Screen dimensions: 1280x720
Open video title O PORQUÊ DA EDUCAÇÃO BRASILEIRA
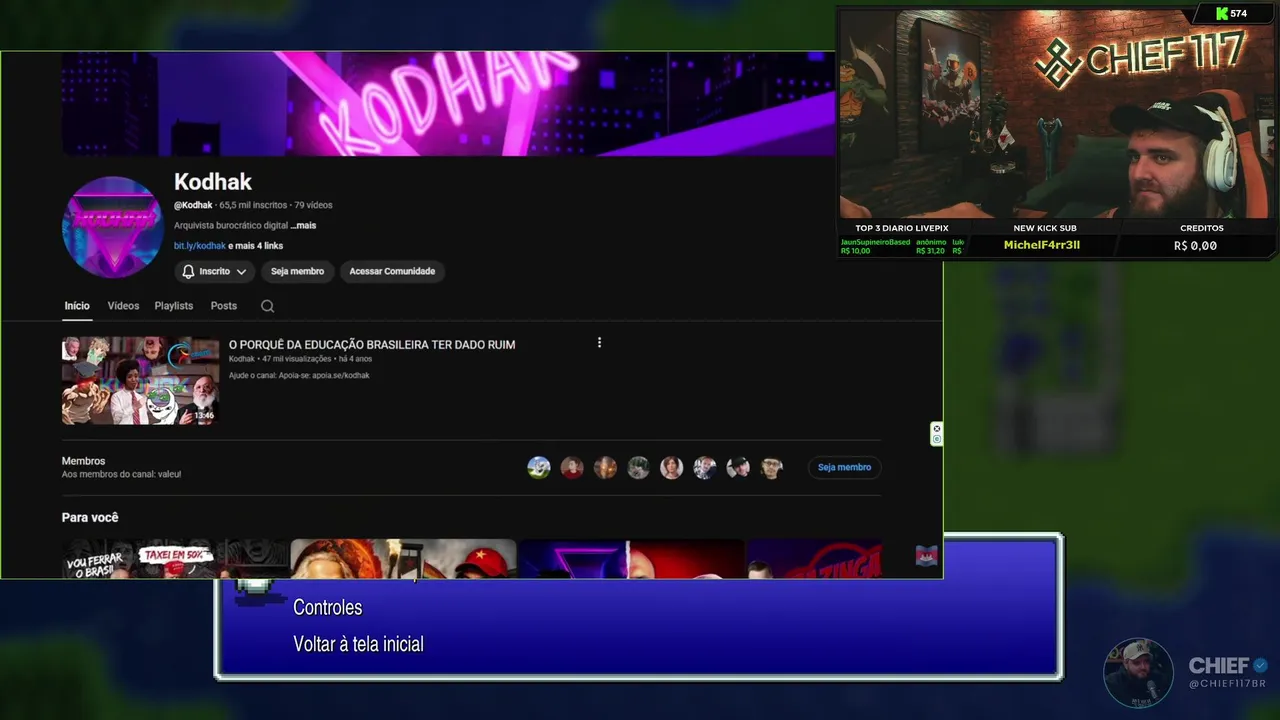[x=372, y=345]
